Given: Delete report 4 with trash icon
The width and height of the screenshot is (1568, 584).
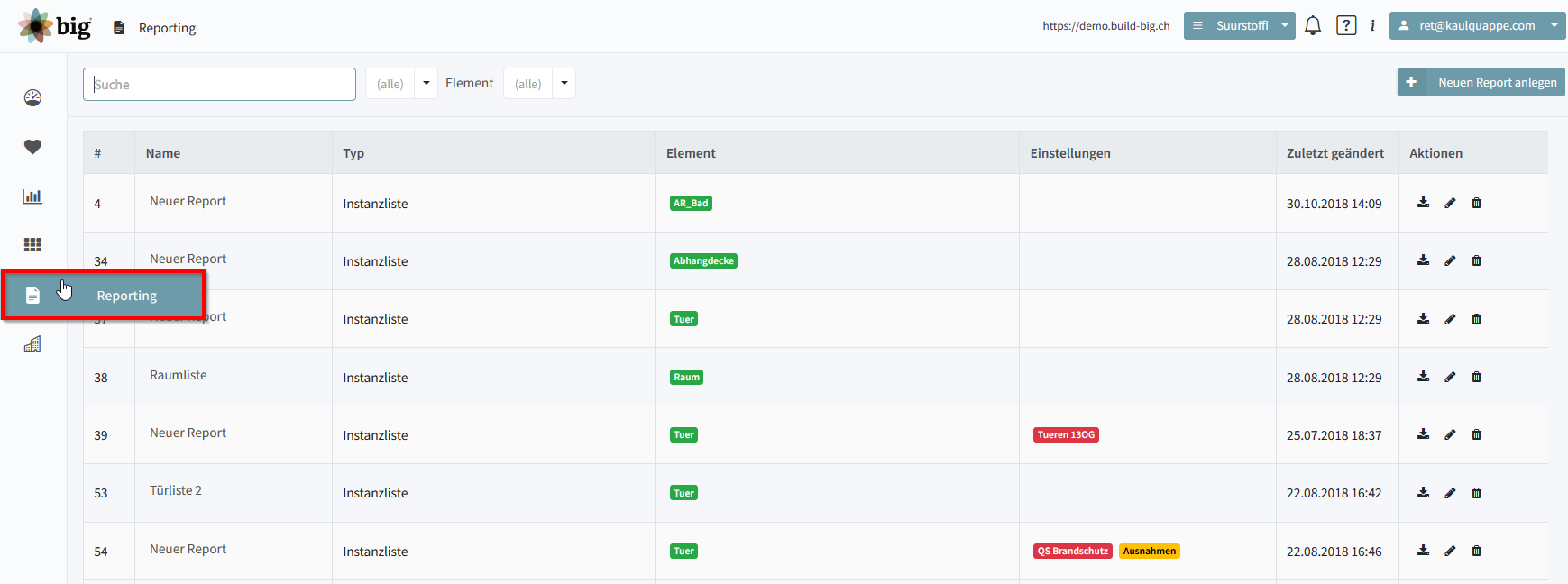Looking at the screenshot, I should coord(1476,203).
